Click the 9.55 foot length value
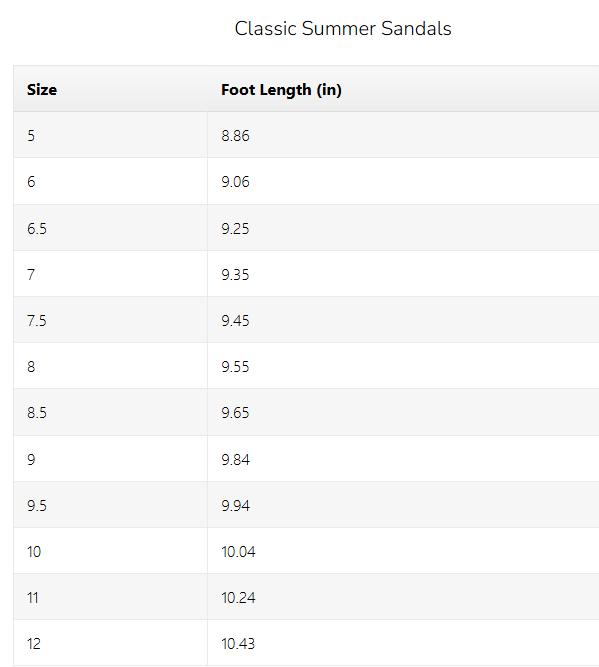 [235, 366]
